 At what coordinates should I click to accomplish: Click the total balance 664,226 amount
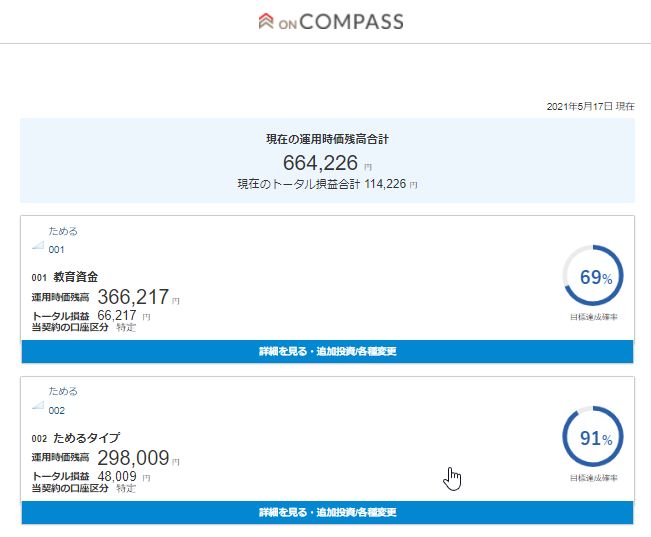[320, 163]
